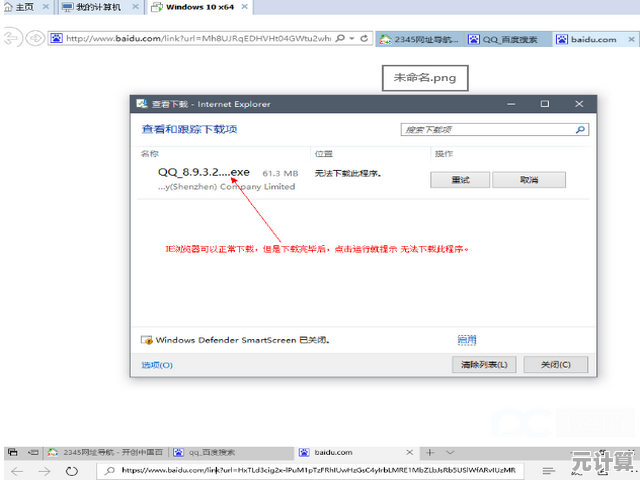
Task: Switch to the 我的计算机 tab
Action: click(x=98, y=7)
